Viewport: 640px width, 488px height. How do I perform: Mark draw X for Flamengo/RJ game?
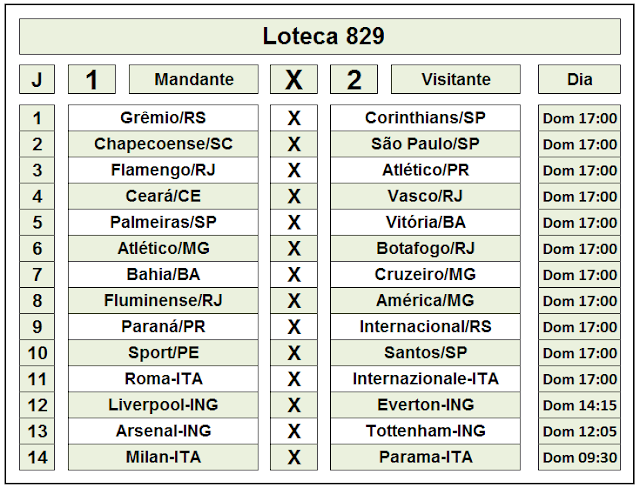tap(294, 170)
